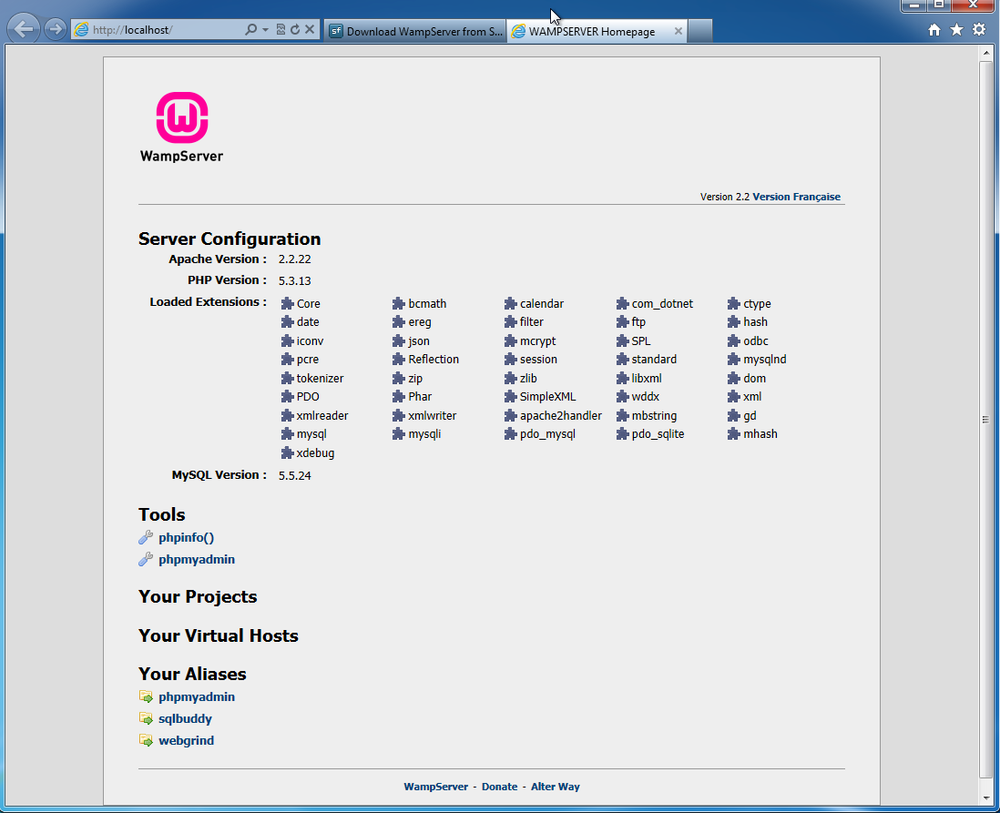Click the puzzle icon beside mhash

coord(733,434)
